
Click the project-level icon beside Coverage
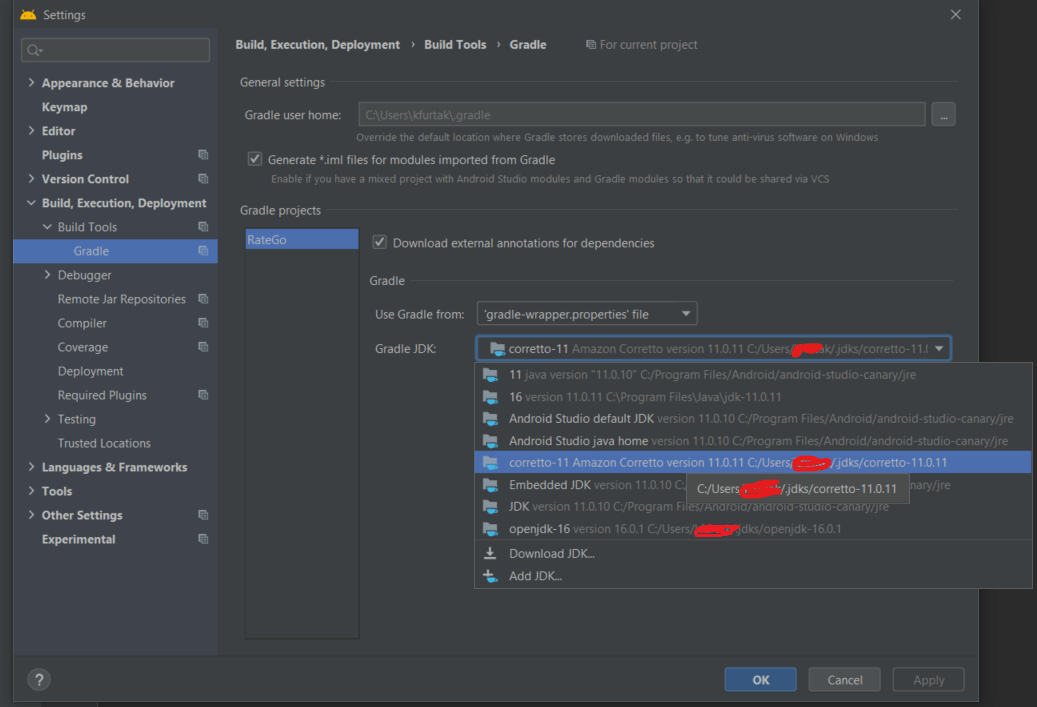[203, 347]
